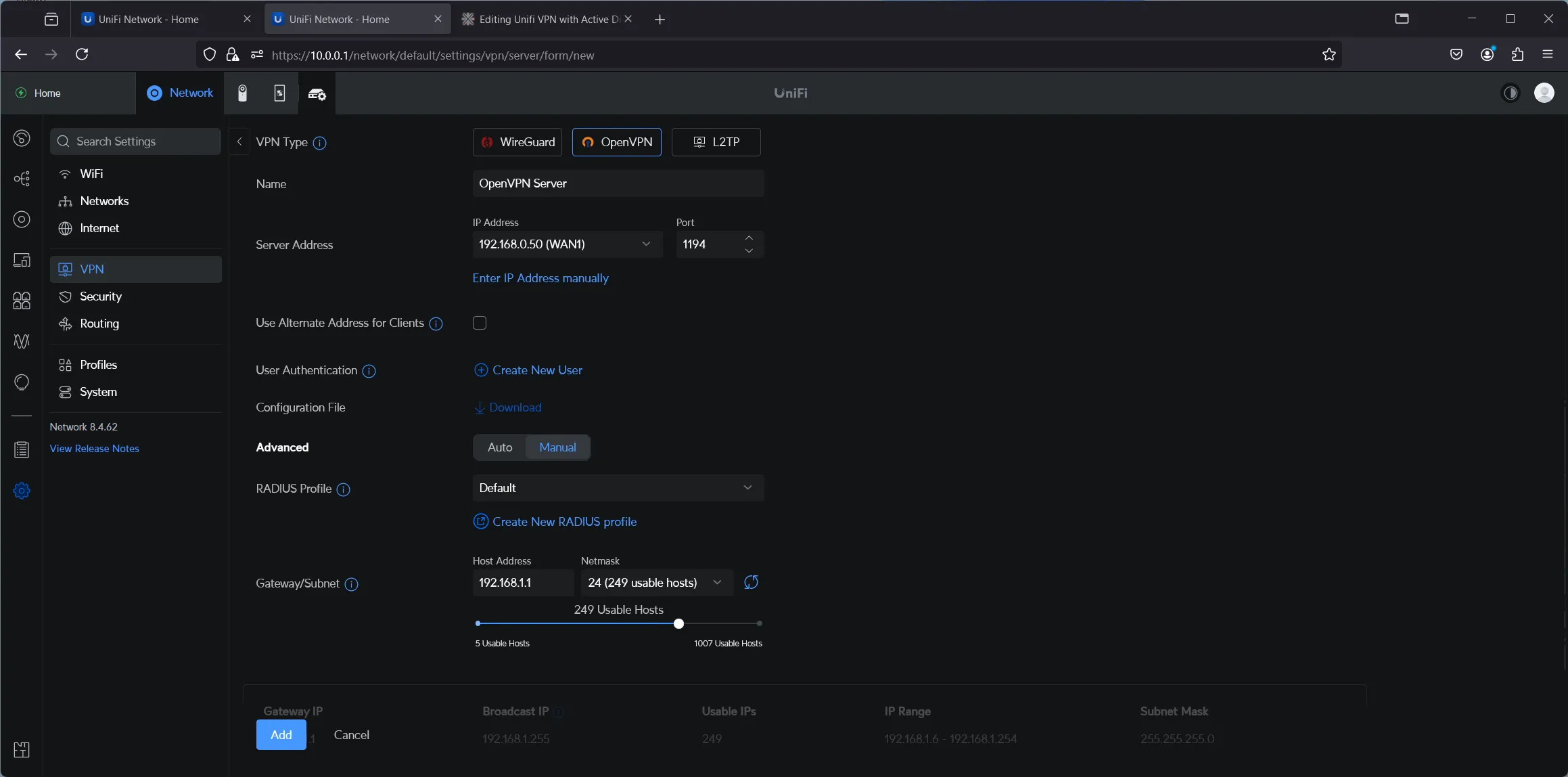
Task: Reload the browser page
Action: coord(82,54)
